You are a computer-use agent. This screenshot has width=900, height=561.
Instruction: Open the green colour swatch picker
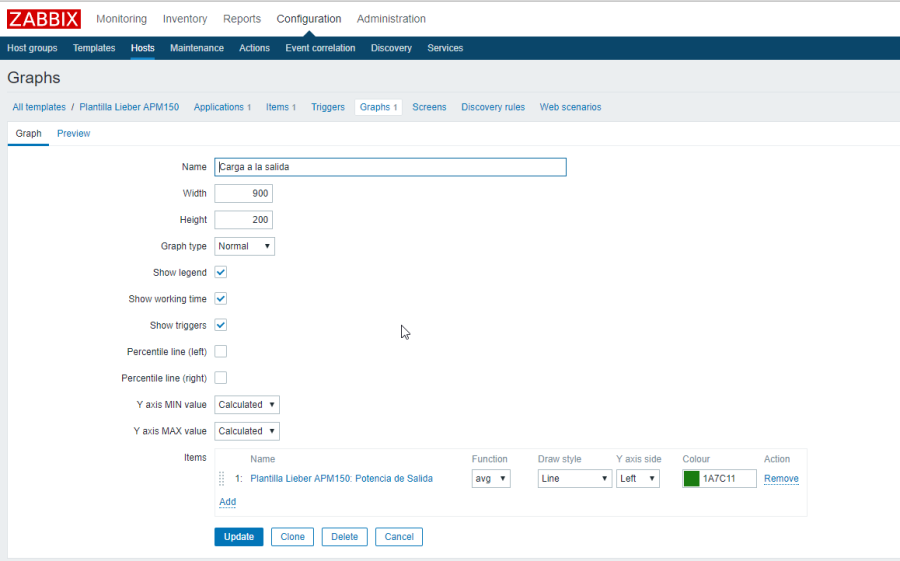[x=691, y=479]
